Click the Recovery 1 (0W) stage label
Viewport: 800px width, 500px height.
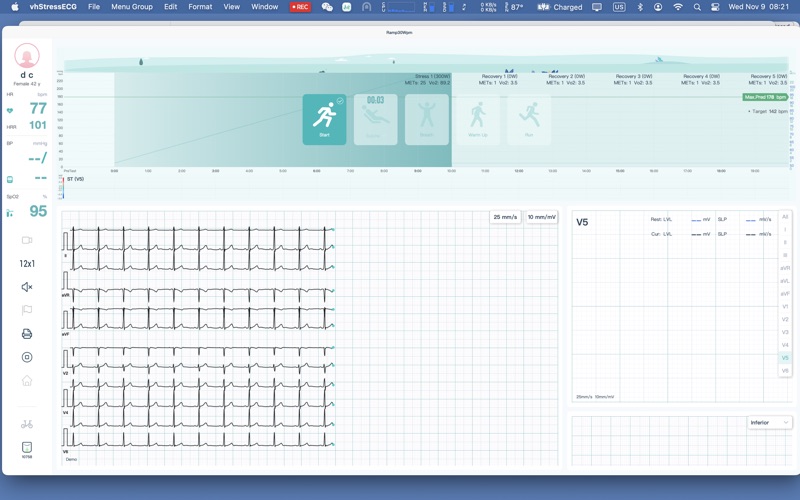coord(499,76)
